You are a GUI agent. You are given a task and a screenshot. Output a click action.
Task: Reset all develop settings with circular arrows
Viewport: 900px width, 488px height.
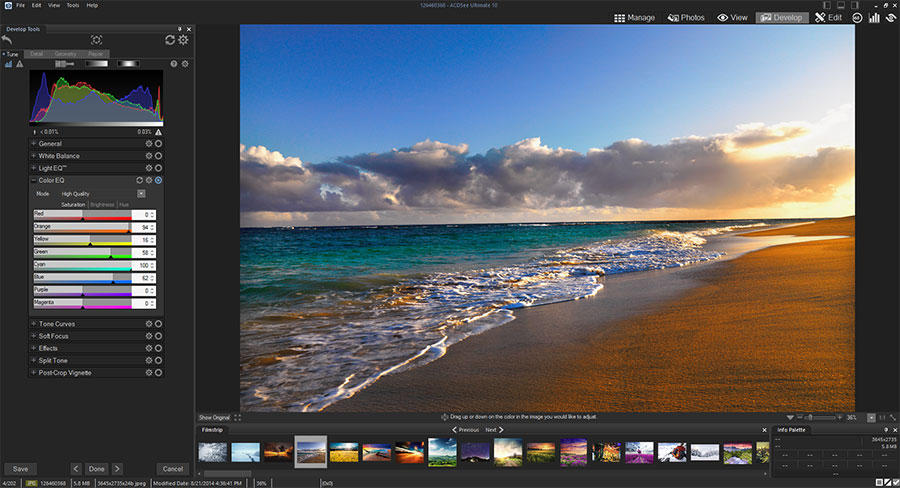pos(170,40)
